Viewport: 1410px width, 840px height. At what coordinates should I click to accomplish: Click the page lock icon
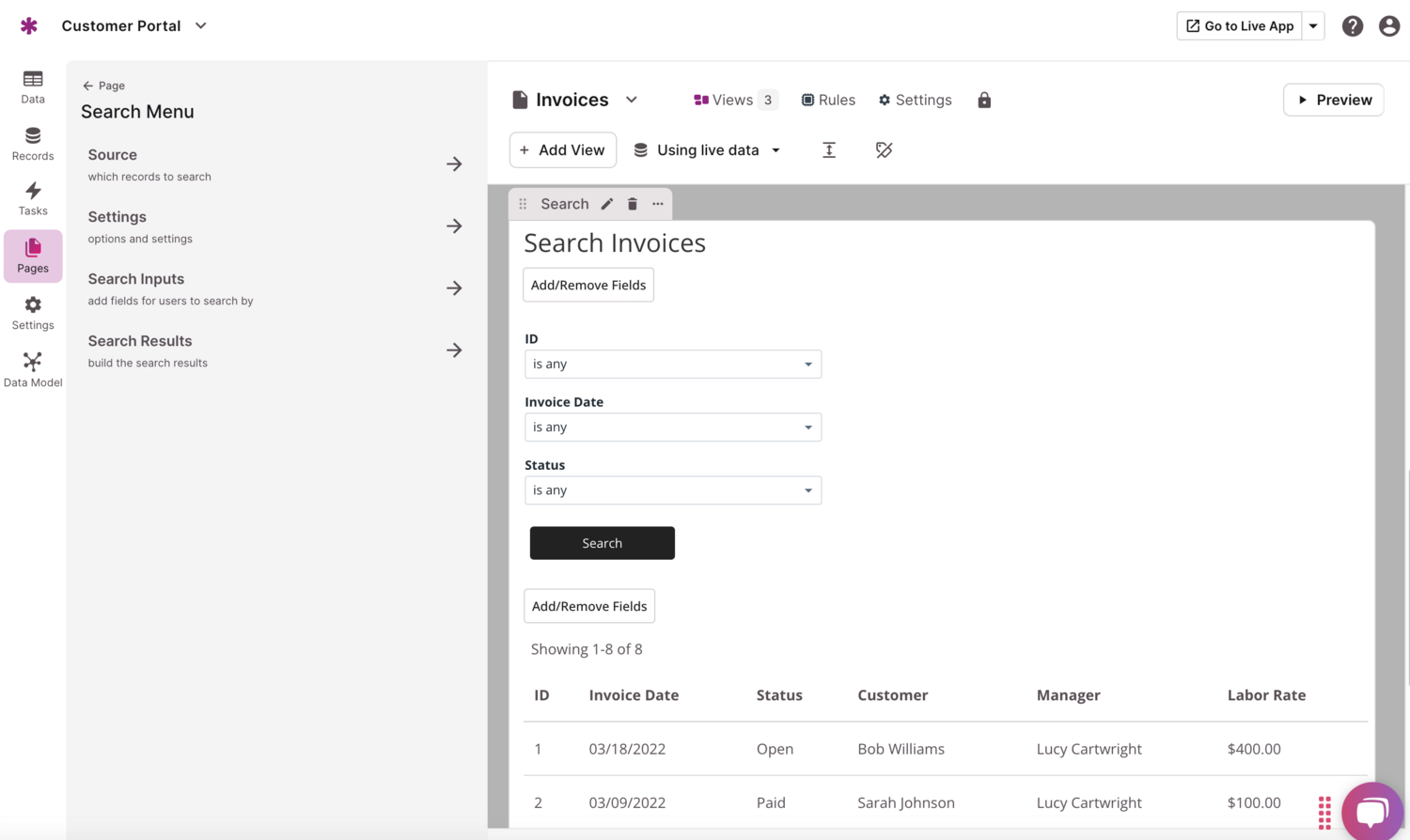(x=984, y=101)
